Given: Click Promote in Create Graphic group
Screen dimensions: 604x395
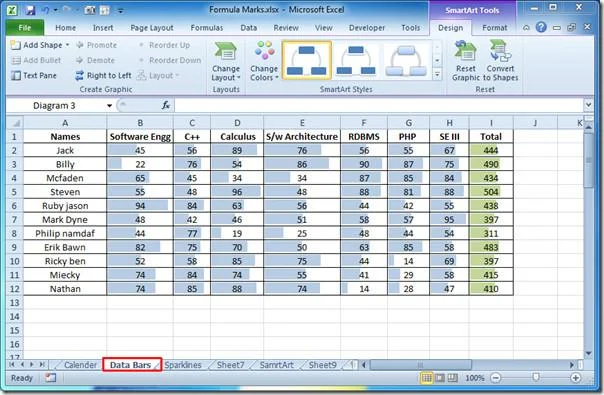Looking at the screenshot, I should pyautogui.click(x=96, y=45).
